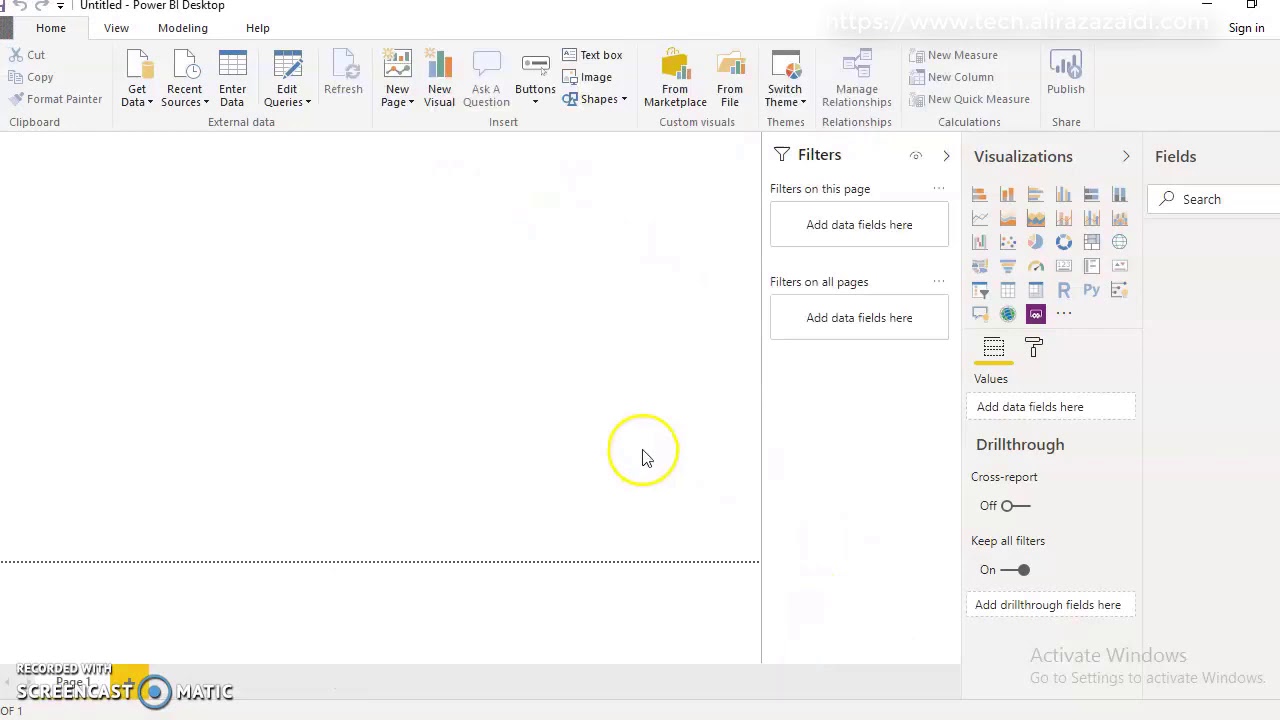Click the Fields Search box
The width and height of the screenshot is (1280, 720).
(x=1215, y=199)
